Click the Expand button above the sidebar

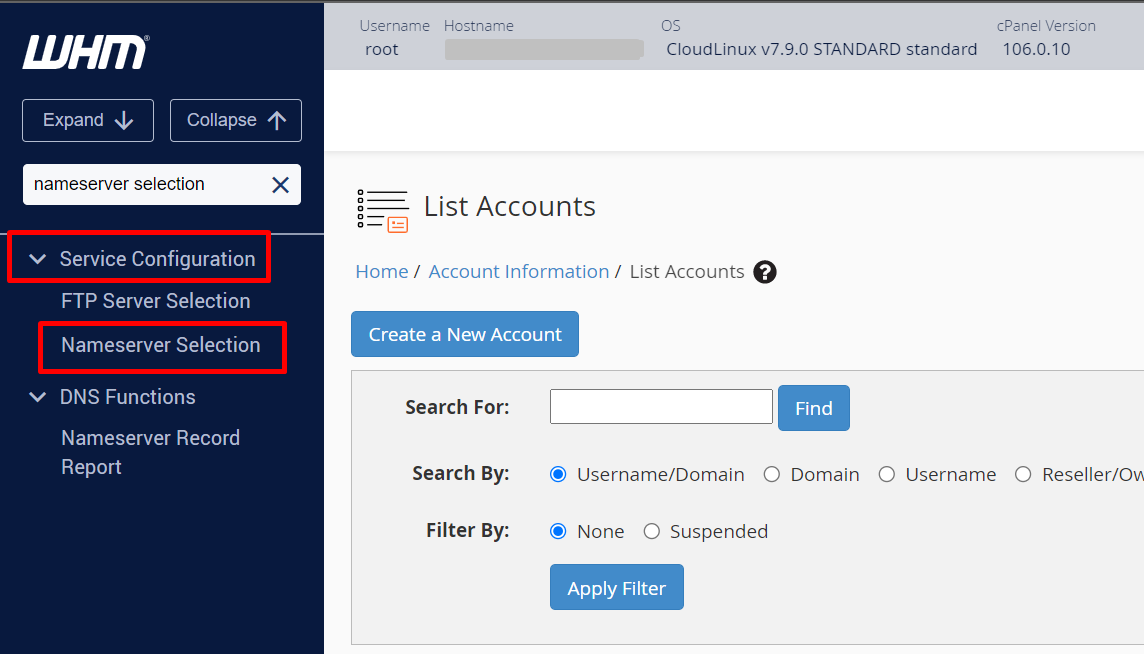tap(87, 119)
